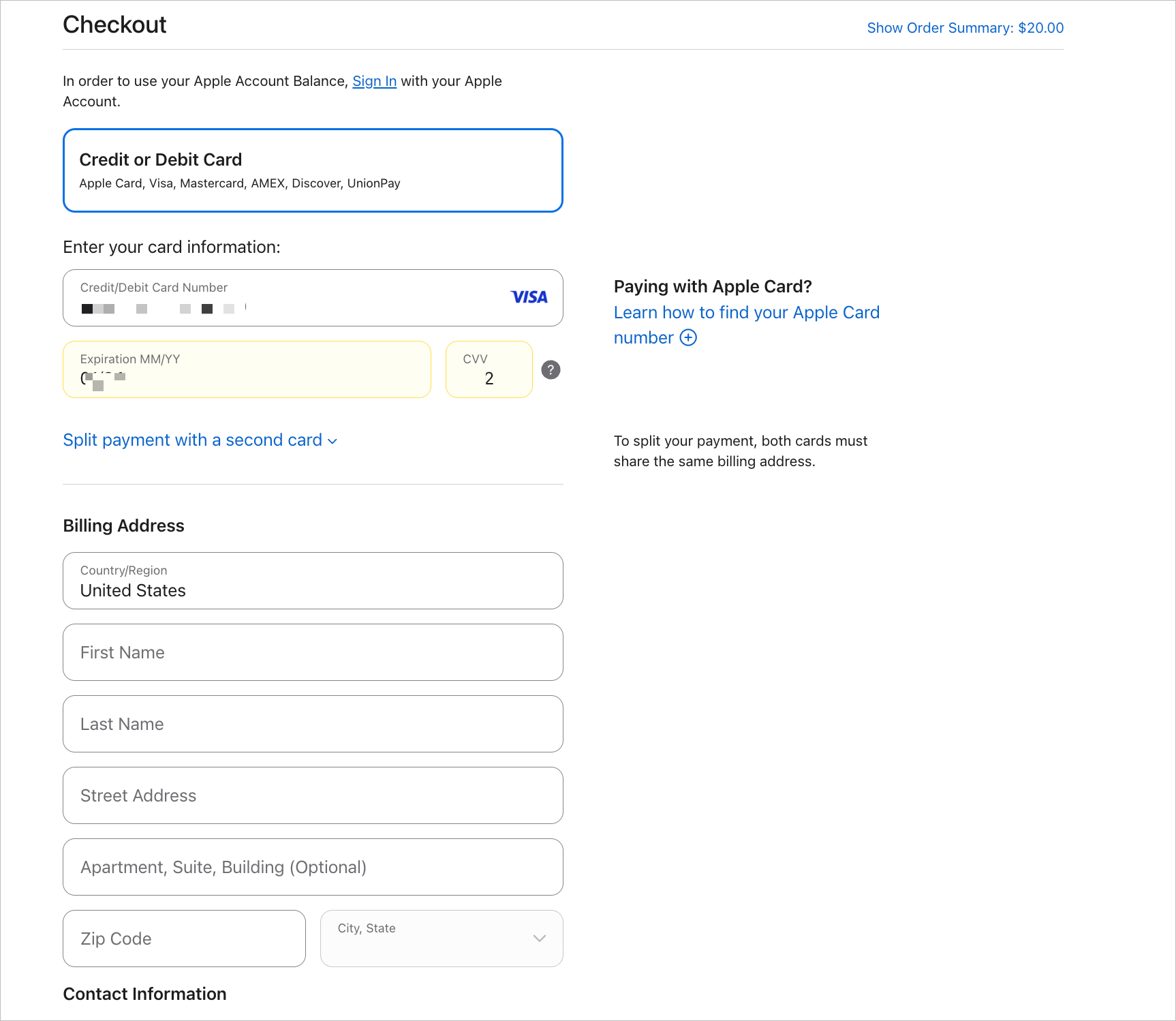
Task: Click the Street Address field
Action: 313,795
